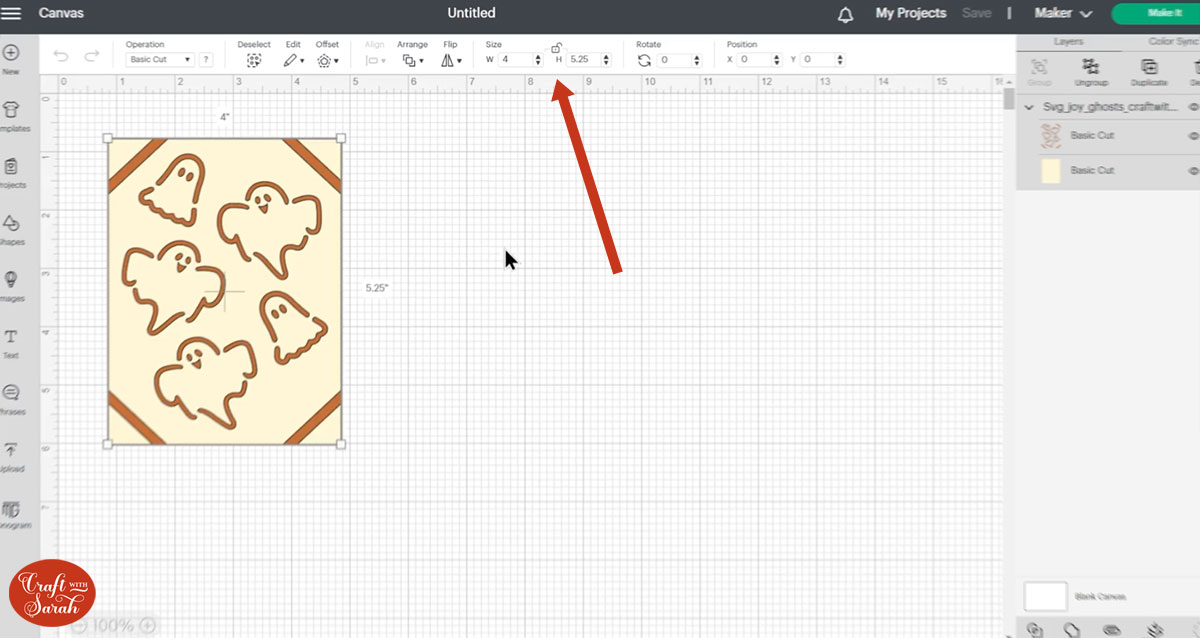Click the Slice icon at panel bottom

pos(1035,630)
